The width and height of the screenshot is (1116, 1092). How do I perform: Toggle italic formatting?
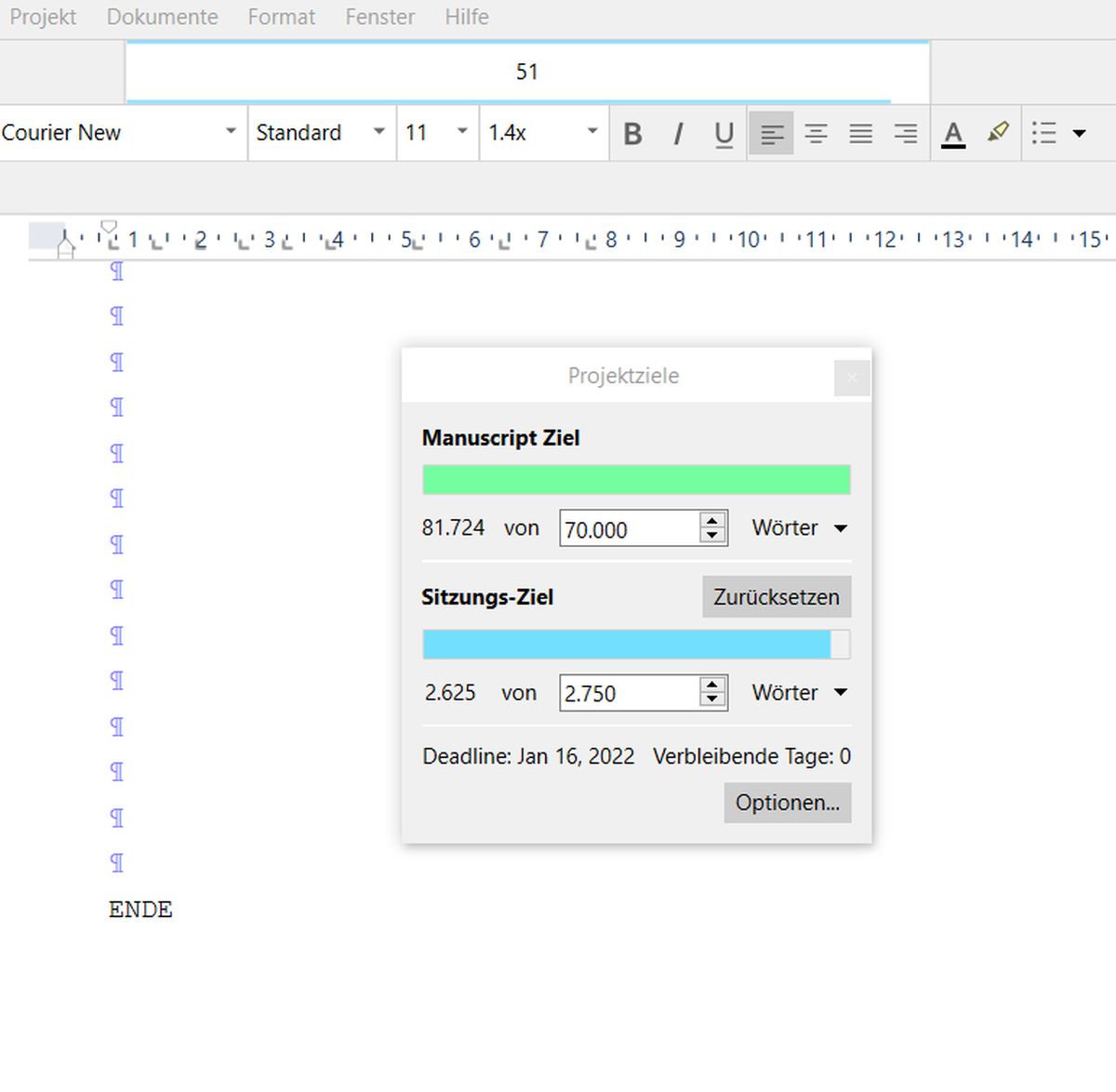pos(678,134)
